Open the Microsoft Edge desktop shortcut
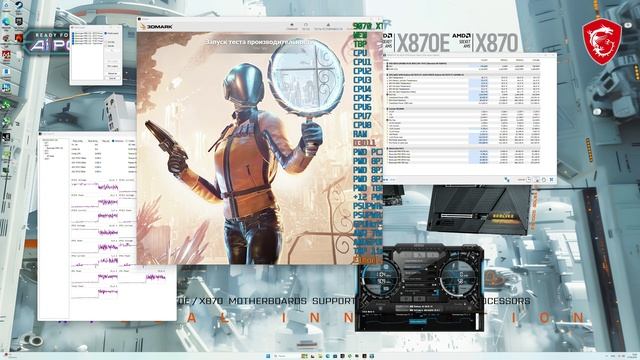The image size is (640, 360). click(x=6, y=21)
